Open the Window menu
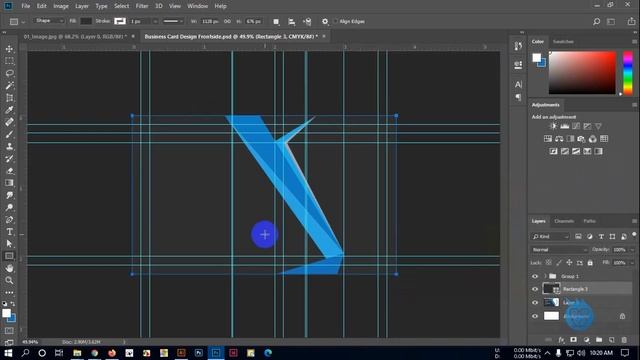The image size is (640, 360). point(197,6)
